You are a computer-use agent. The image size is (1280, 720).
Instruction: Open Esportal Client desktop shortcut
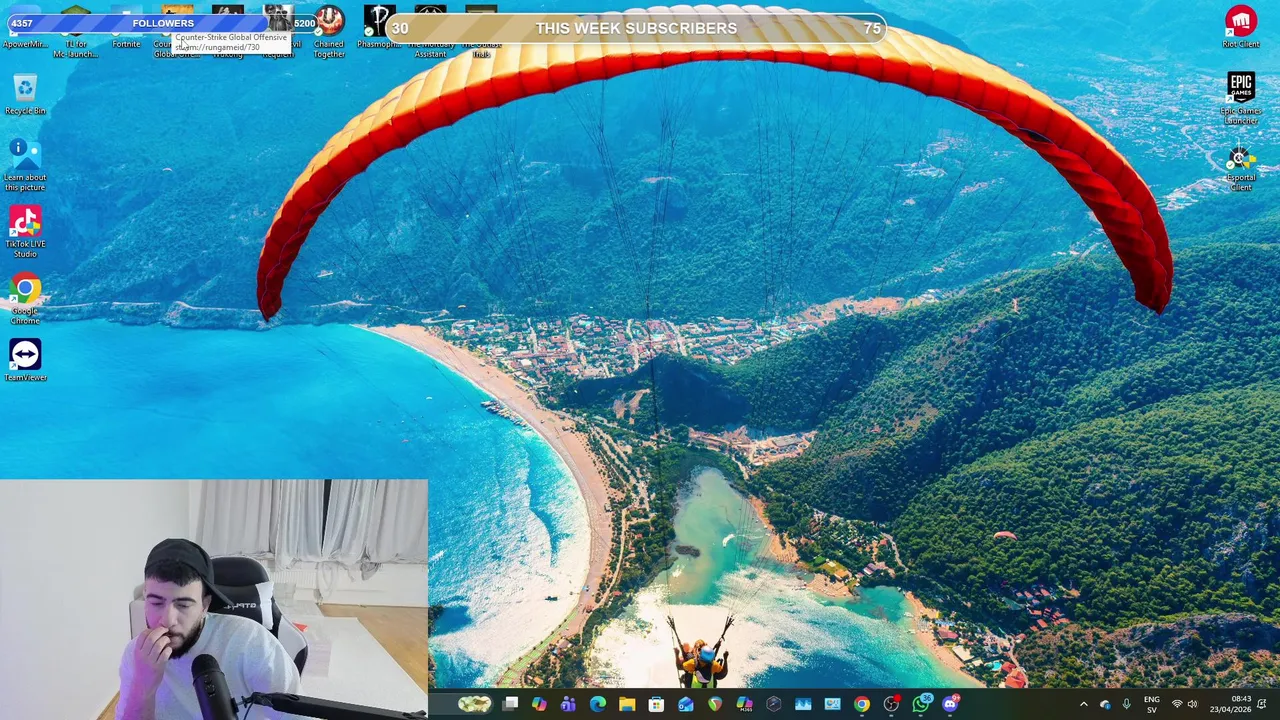[1240, 168]
